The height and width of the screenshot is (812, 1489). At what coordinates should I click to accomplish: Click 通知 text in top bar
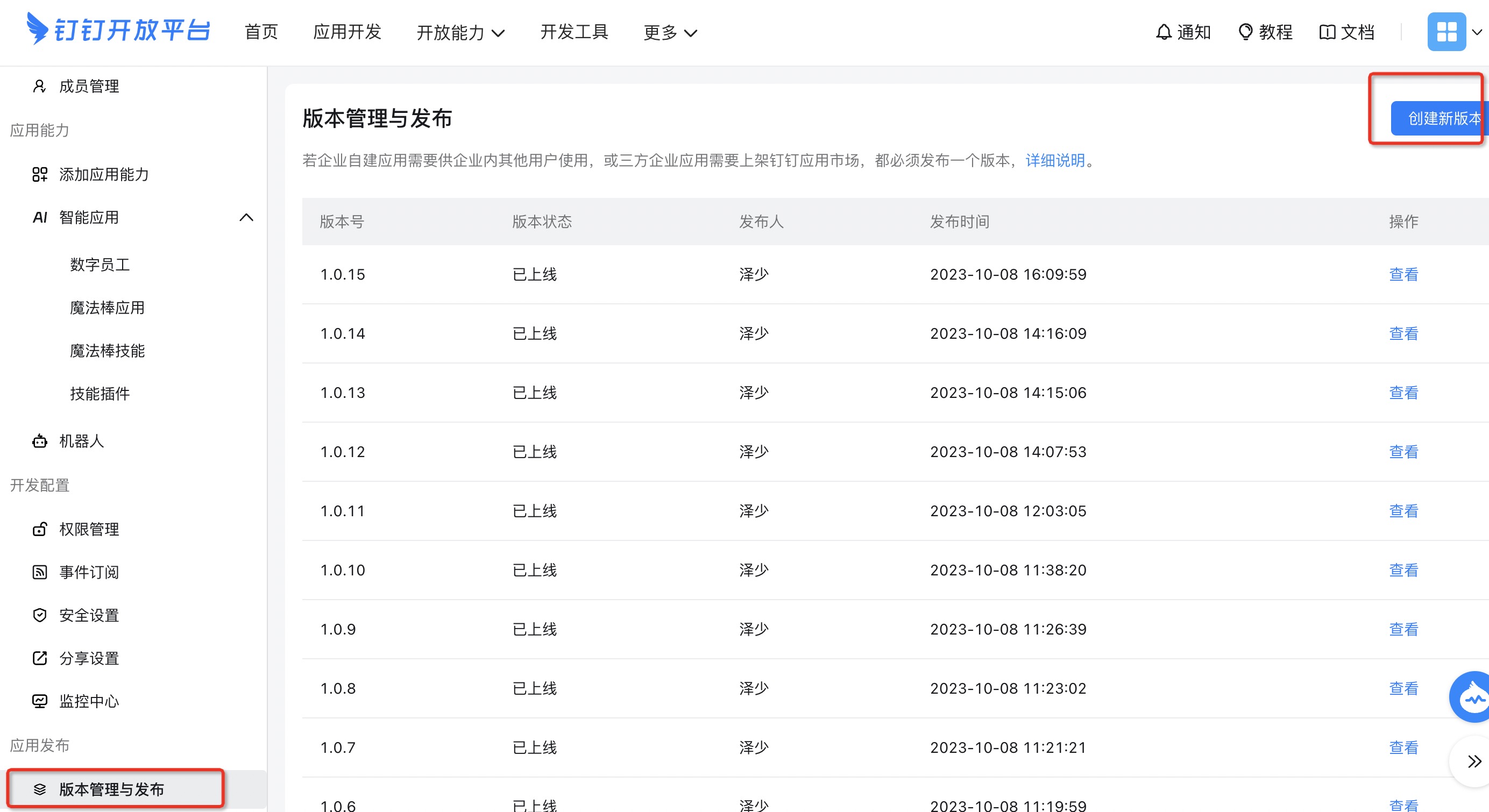tap(1194, 32)
